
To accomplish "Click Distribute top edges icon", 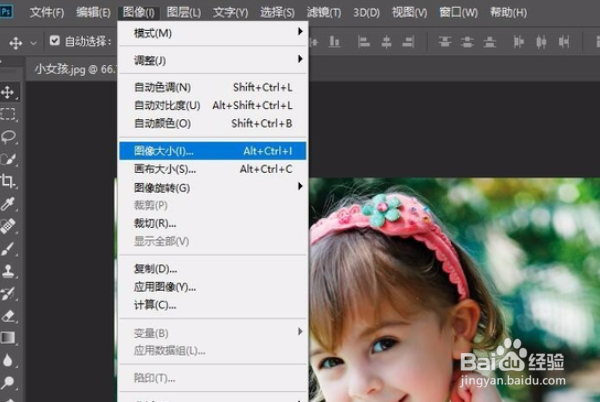I will pyautogui.click(x=445, y=41).
